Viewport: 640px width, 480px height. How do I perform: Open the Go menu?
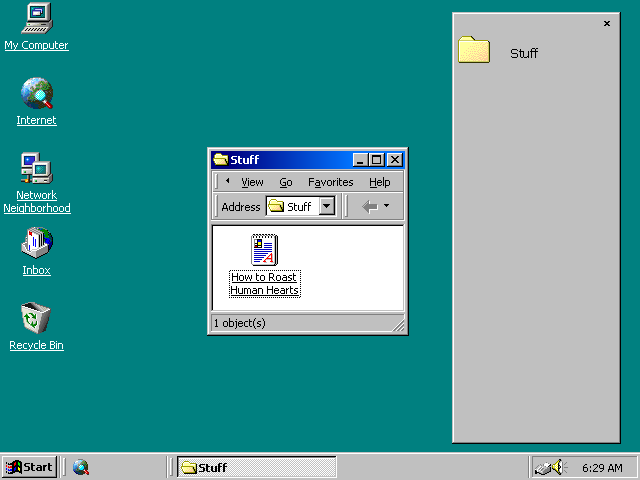tap(286, 182)
